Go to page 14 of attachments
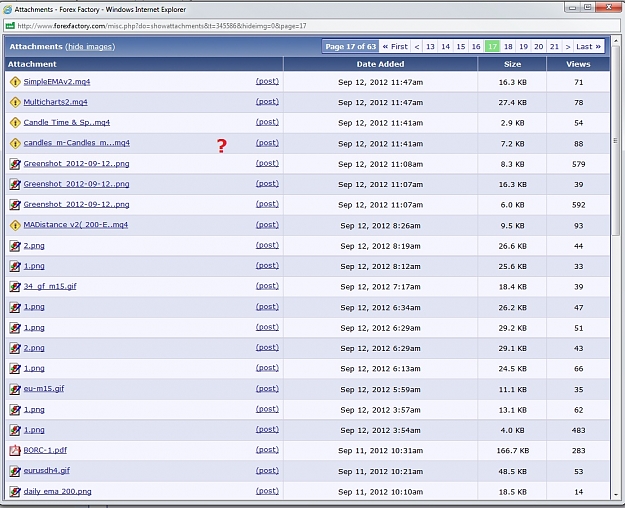 pyautogui.click(x=446, y=47)
